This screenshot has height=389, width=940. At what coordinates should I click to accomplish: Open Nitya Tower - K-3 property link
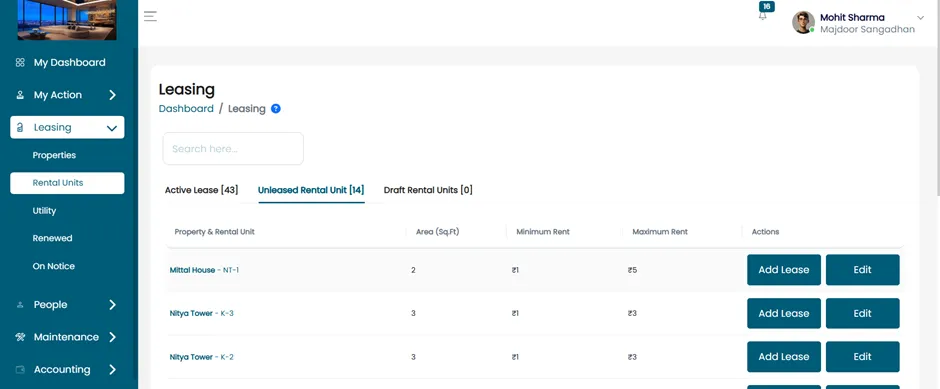point(201,313)
